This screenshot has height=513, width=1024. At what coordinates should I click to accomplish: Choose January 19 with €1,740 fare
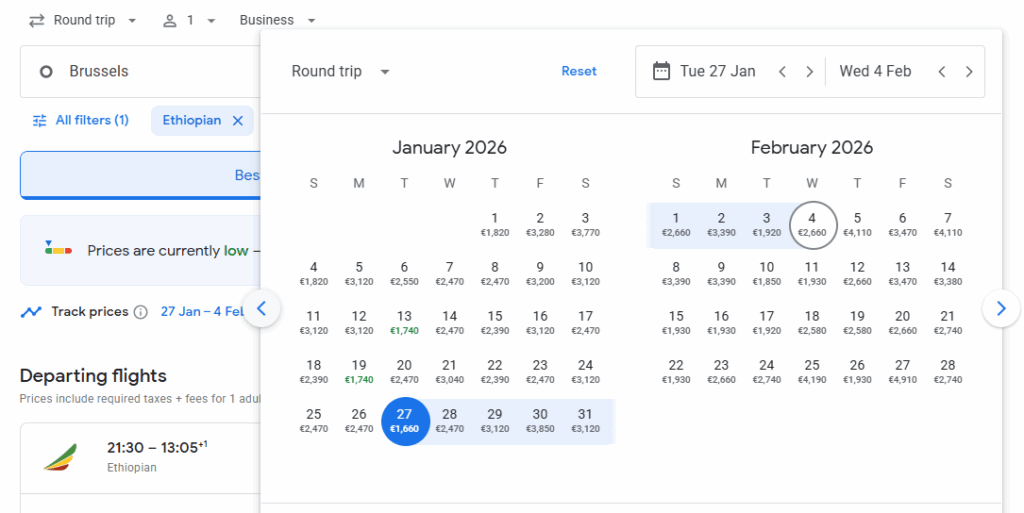pyautogui.click(x=359, y=372)
